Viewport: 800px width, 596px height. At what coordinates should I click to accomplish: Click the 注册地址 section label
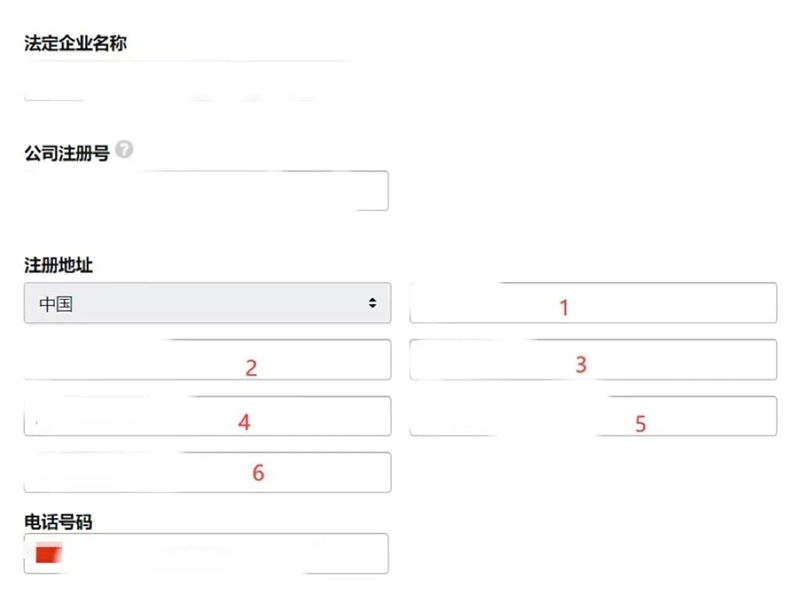[x=58, y=265]
